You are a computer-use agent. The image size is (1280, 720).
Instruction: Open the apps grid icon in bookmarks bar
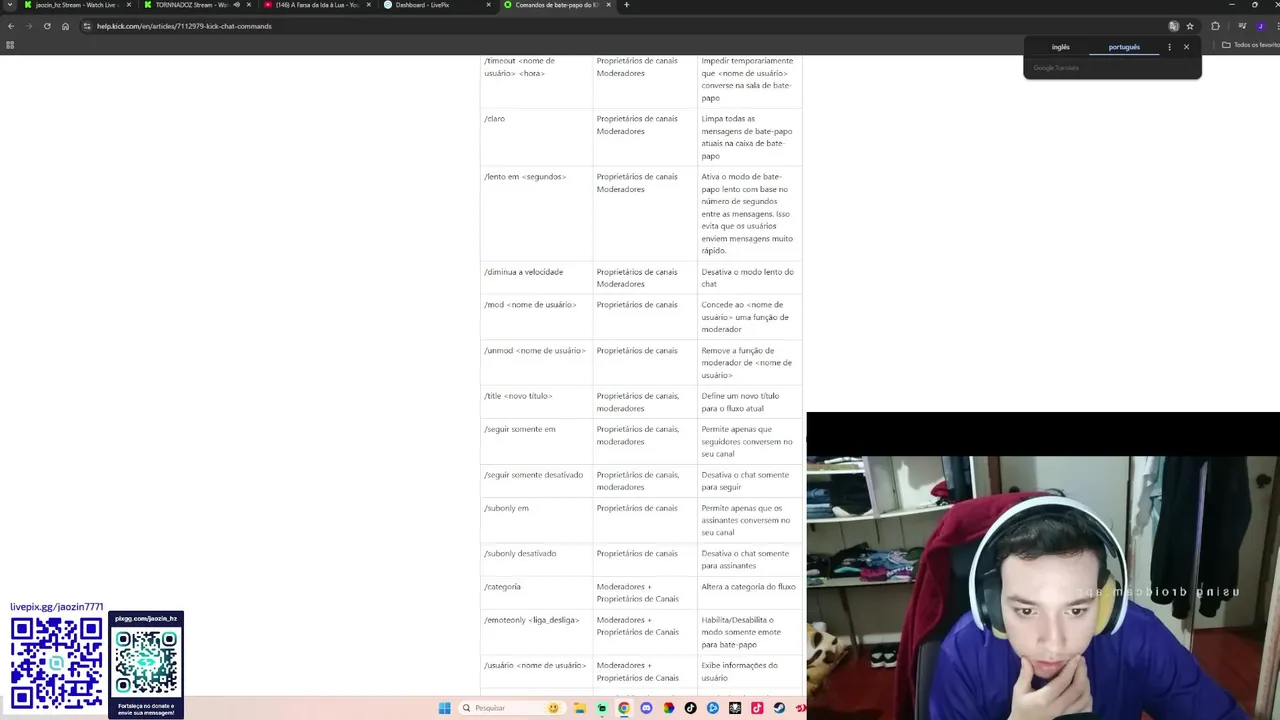[x=10, y=45]
